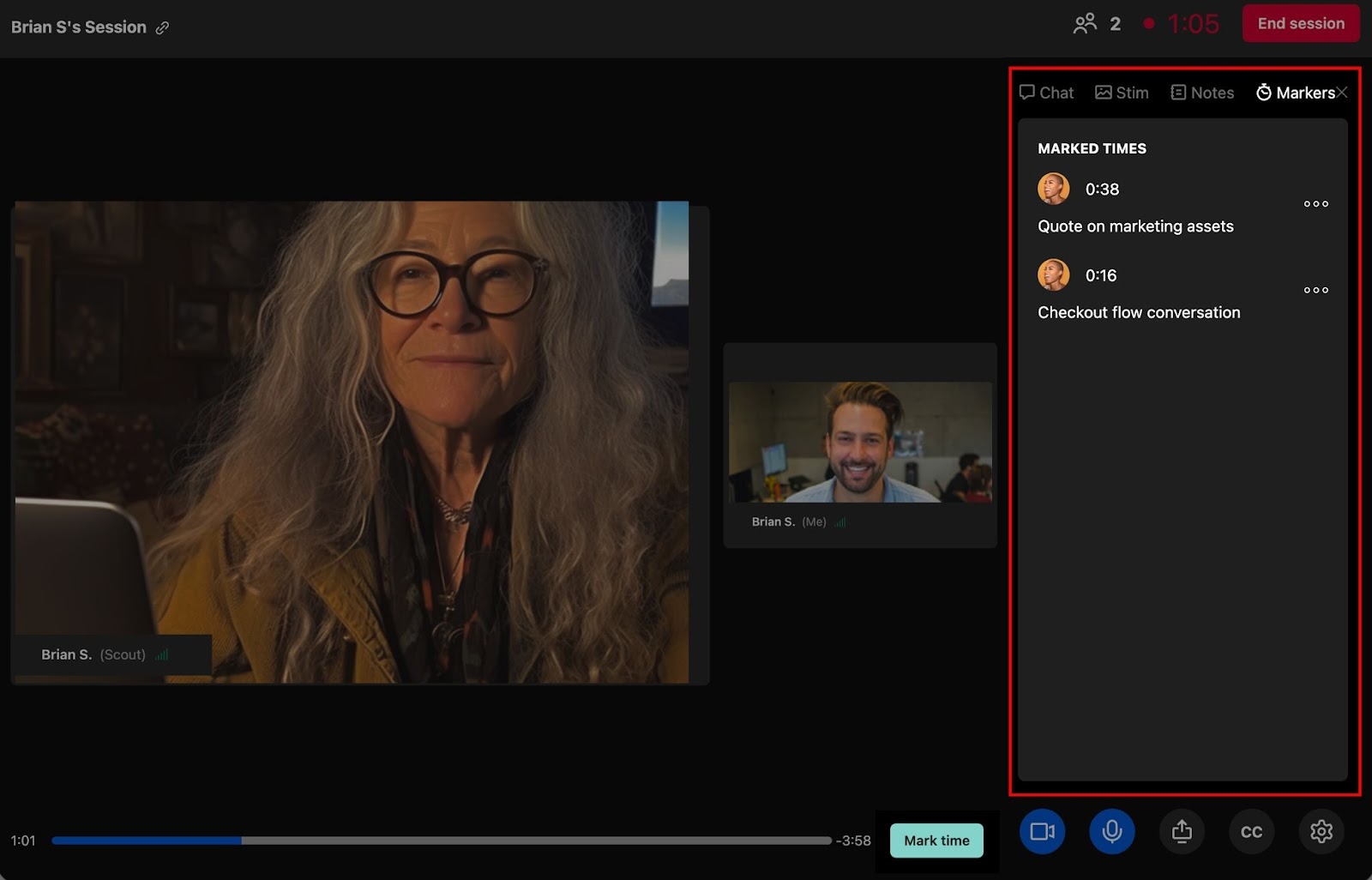Copy session link icon beside title
The height and width of the screenshot is (880, 1372).
coord(162,27)
